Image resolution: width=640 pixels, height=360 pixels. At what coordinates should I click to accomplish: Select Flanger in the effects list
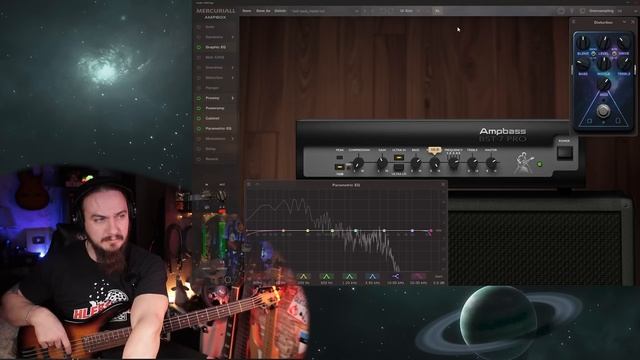coord(212,88)
